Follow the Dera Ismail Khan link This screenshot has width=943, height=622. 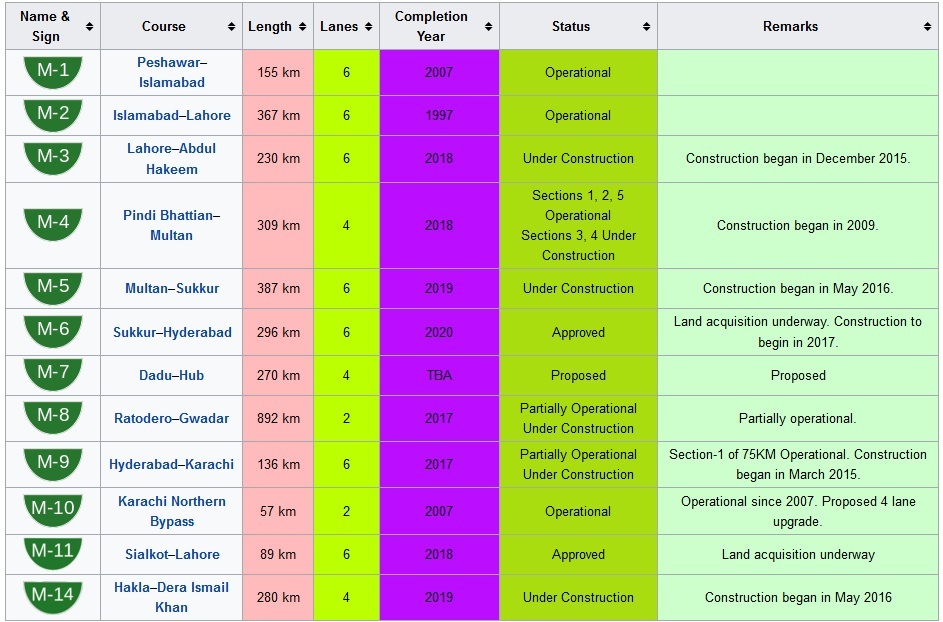[x=192, y=597]
